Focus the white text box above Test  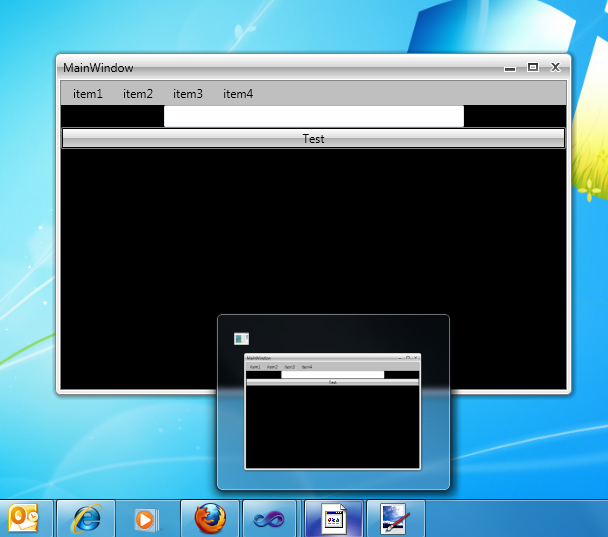(314, 116)
